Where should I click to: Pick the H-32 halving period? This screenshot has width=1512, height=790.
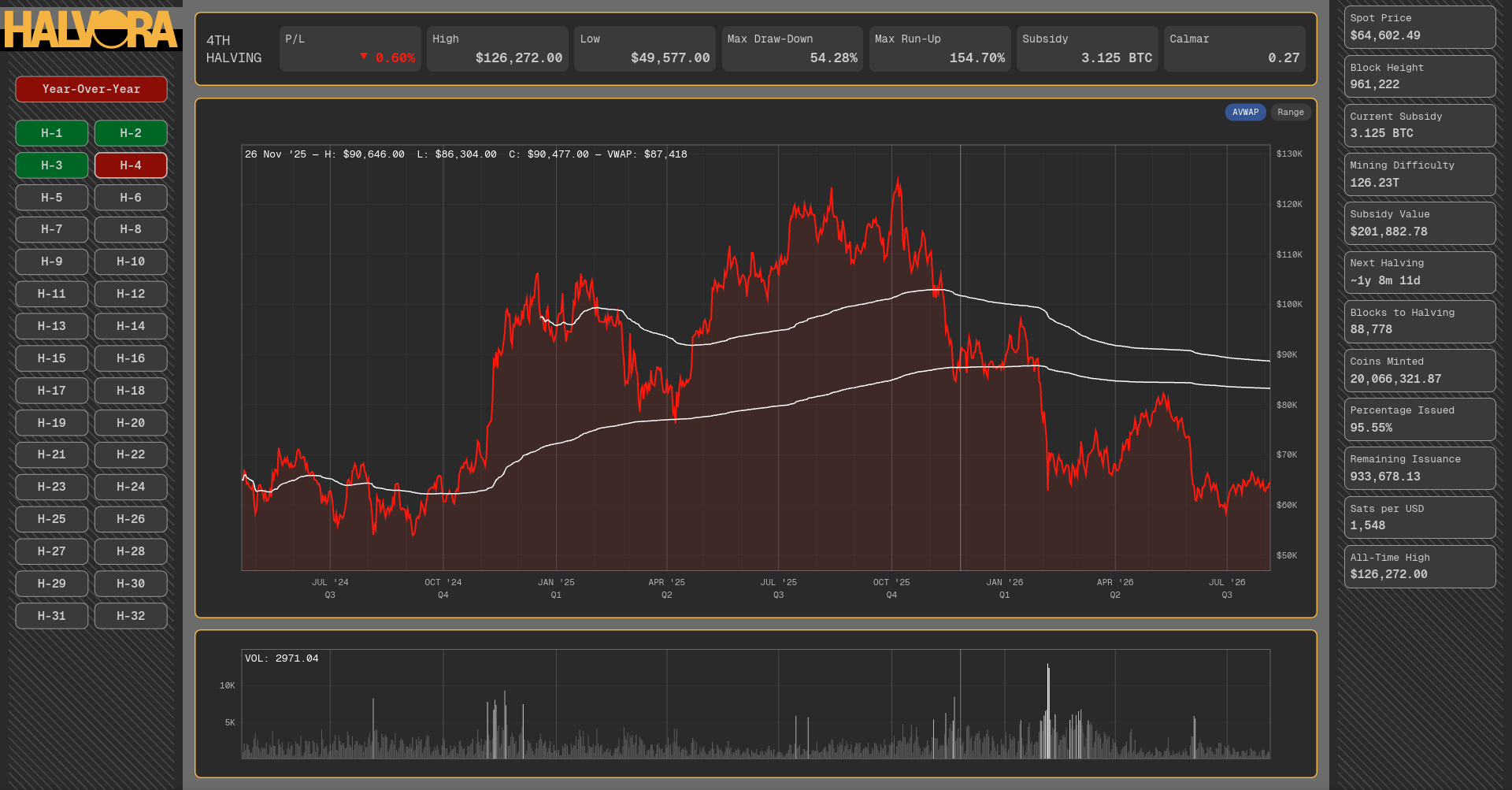(x=131, y=616)
